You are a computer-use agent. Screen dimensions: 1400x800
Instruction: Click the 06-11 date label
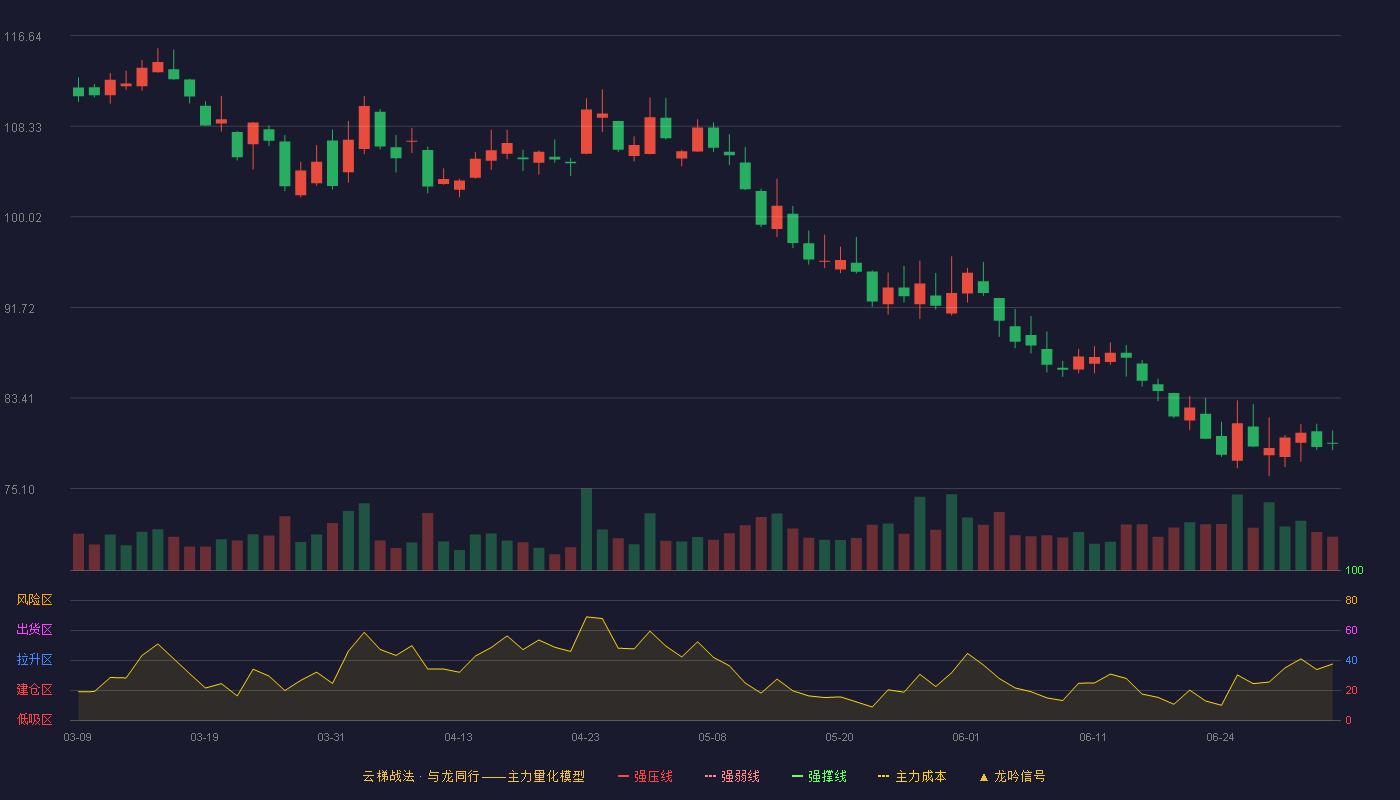click(1093, 737)
